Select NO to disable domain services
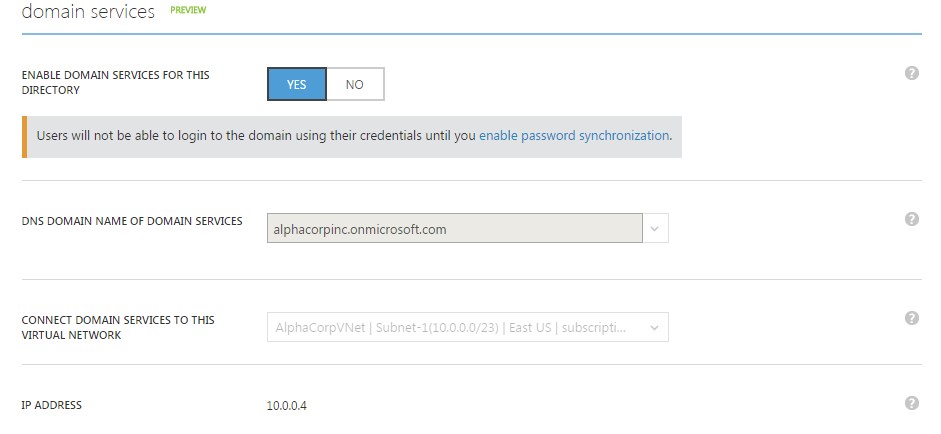Viewport: 941px width, 434px height. click(x=355, y=84)
